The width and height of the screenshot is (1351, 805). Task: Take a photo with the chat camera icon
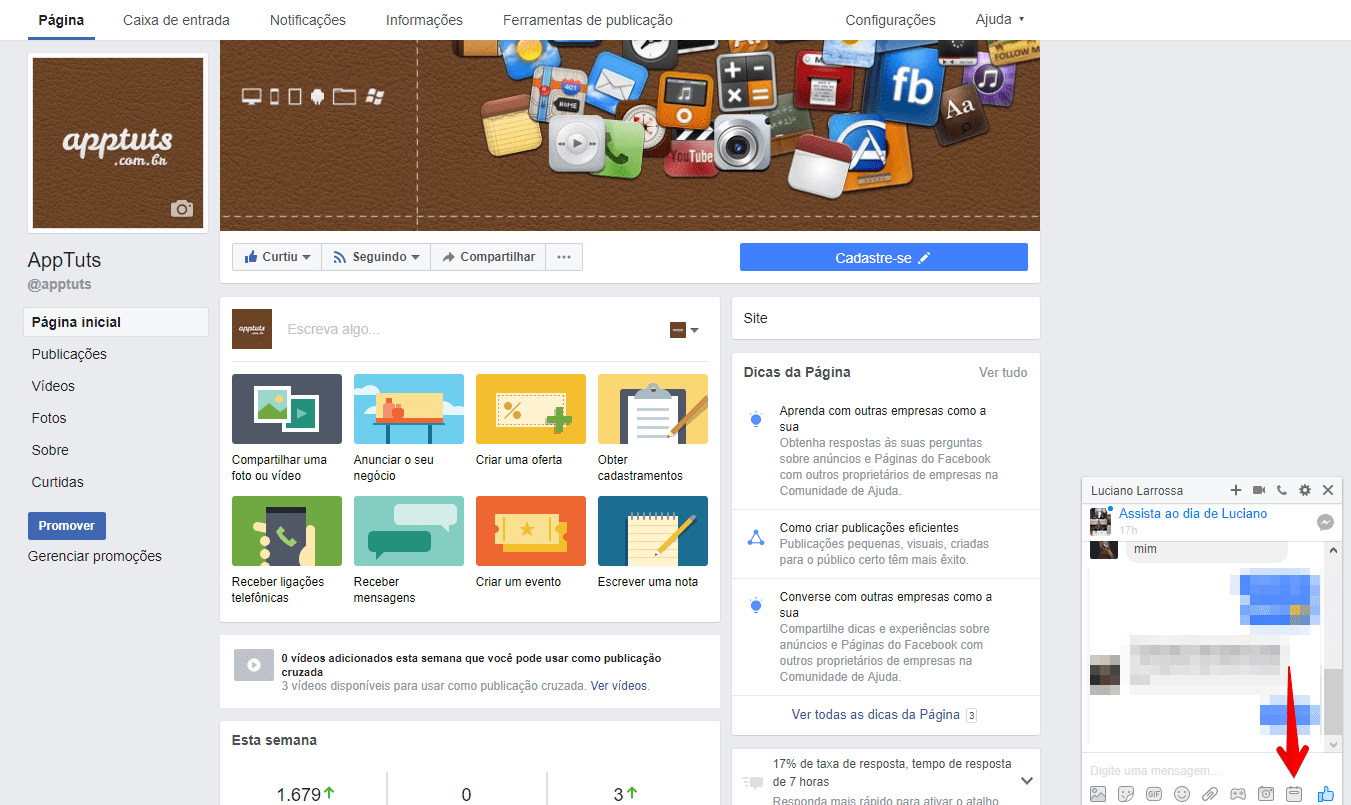click(x=1266, y=794)
